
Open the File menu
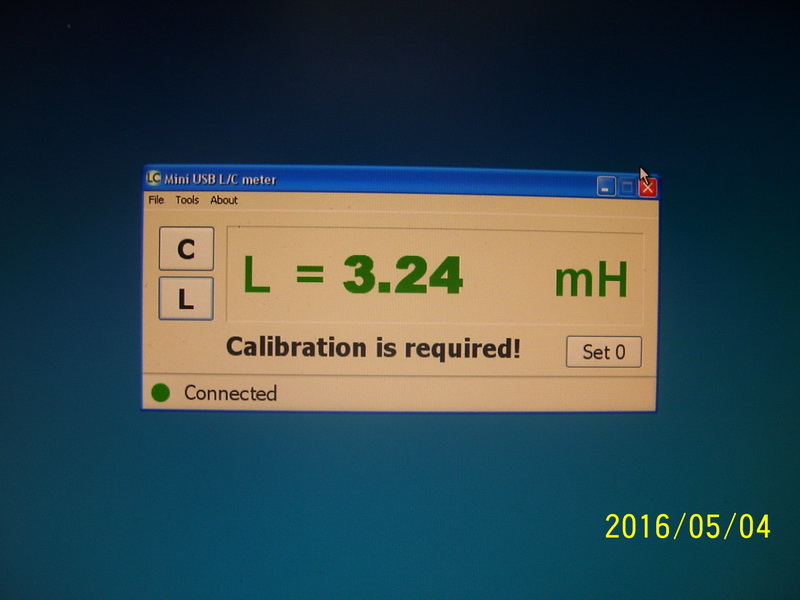pyautogui.click(x=156, y=199)
